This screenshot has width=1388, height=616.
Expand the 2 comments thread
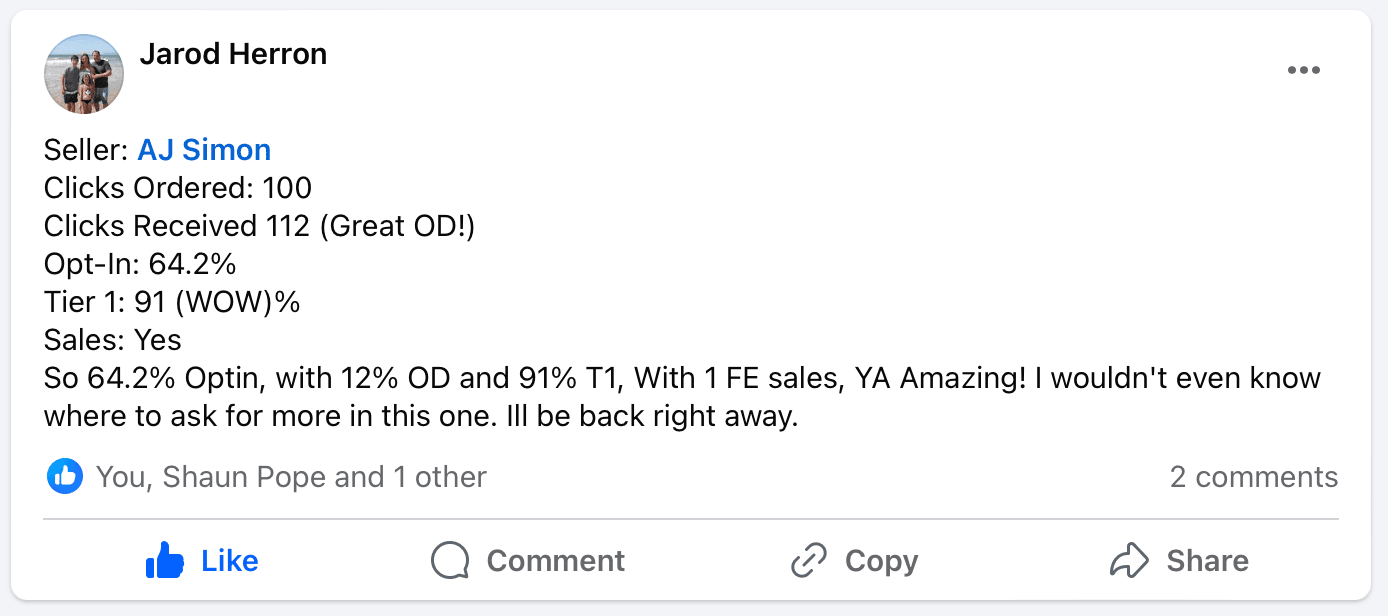pos(1253,477)
